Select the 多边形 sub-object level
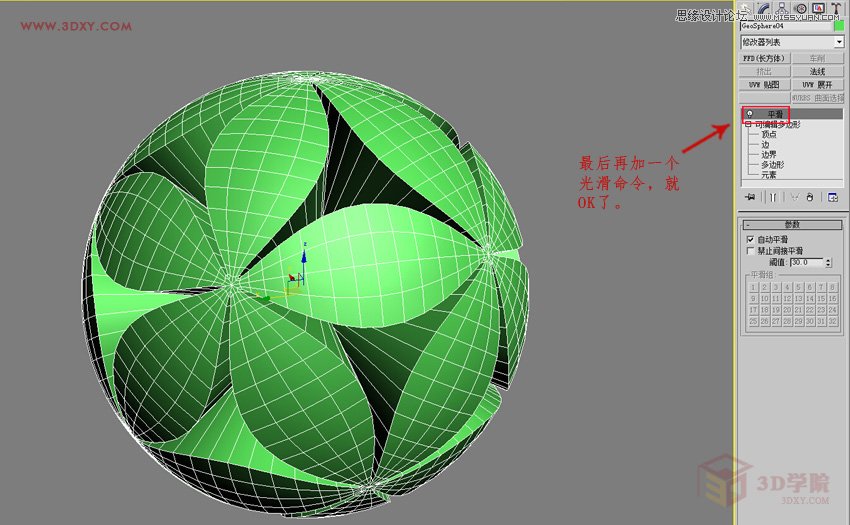Screen dimensions: 850x525 [x=771, y=164]
